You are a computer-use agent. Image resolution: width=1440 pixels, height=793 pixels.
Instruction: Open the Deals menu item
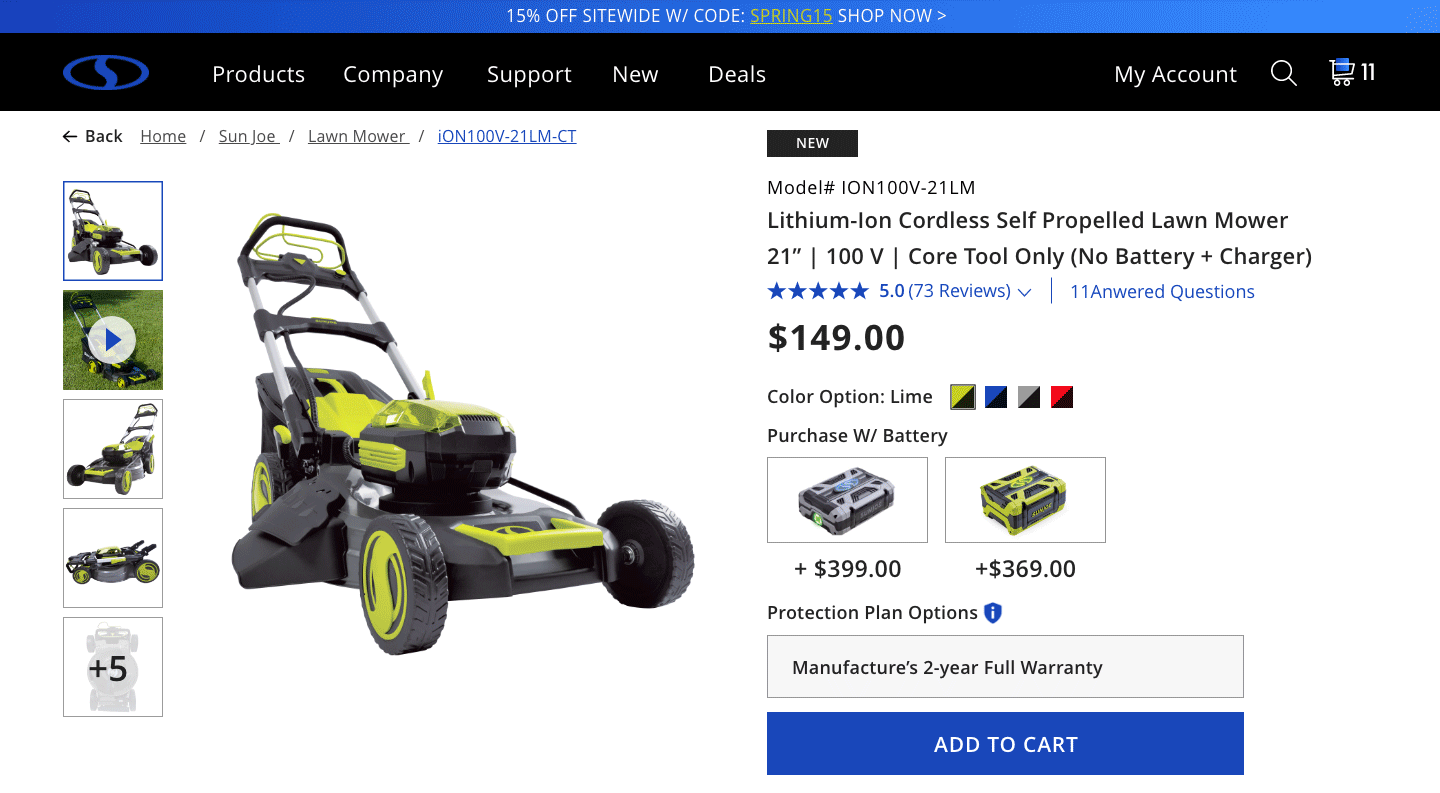coord(737,74)
